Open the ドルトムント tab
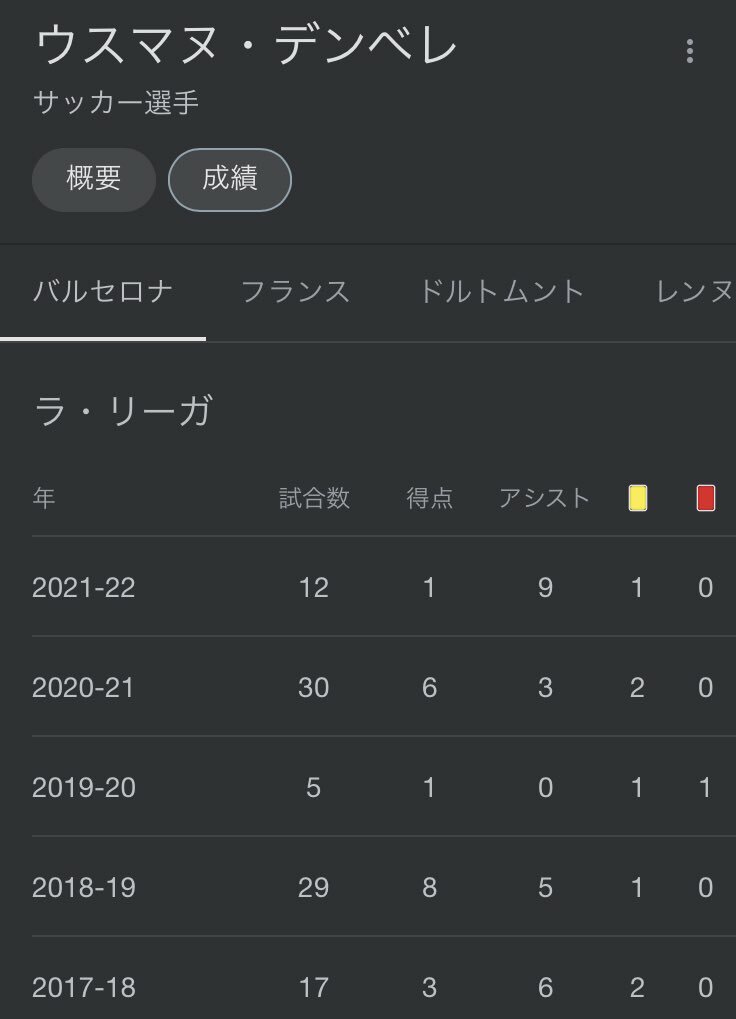This screenshot has height=1019, width=736. (x=501, y=291)
